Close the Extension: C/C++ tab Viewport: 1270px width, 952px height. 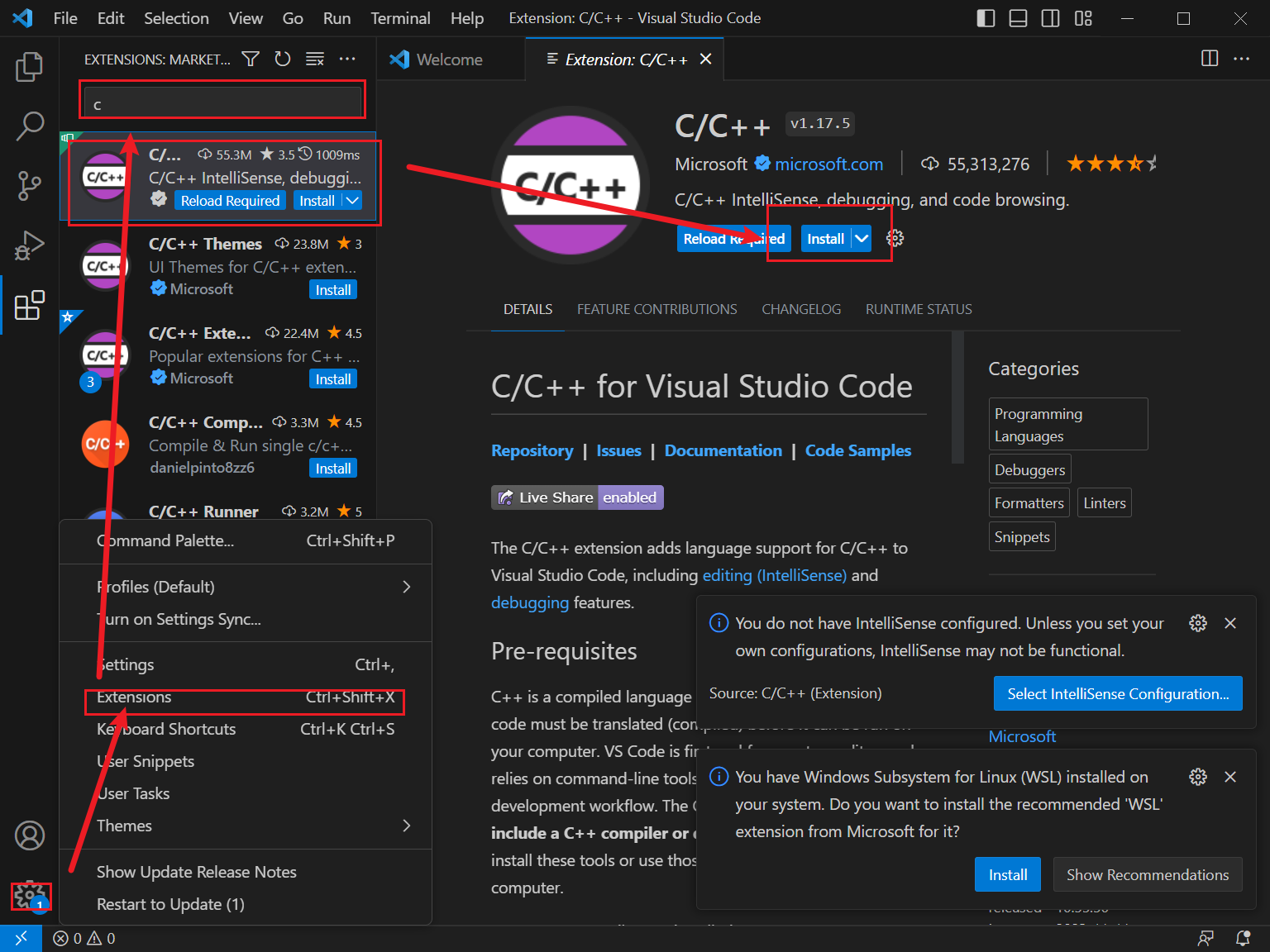click(x=705, y=59)
